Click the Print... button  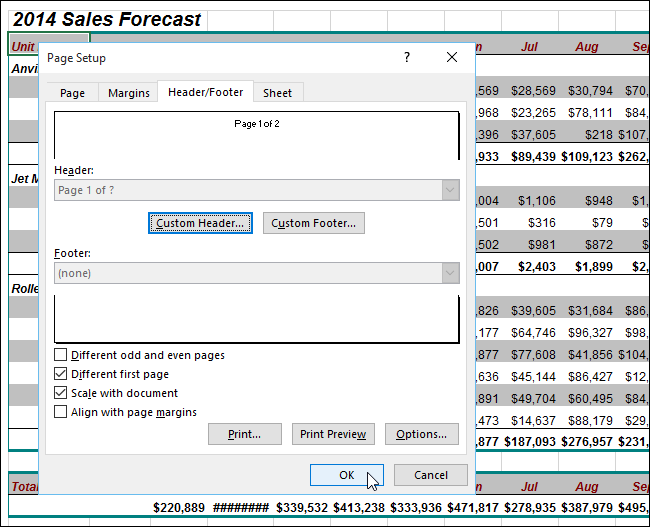245,434
